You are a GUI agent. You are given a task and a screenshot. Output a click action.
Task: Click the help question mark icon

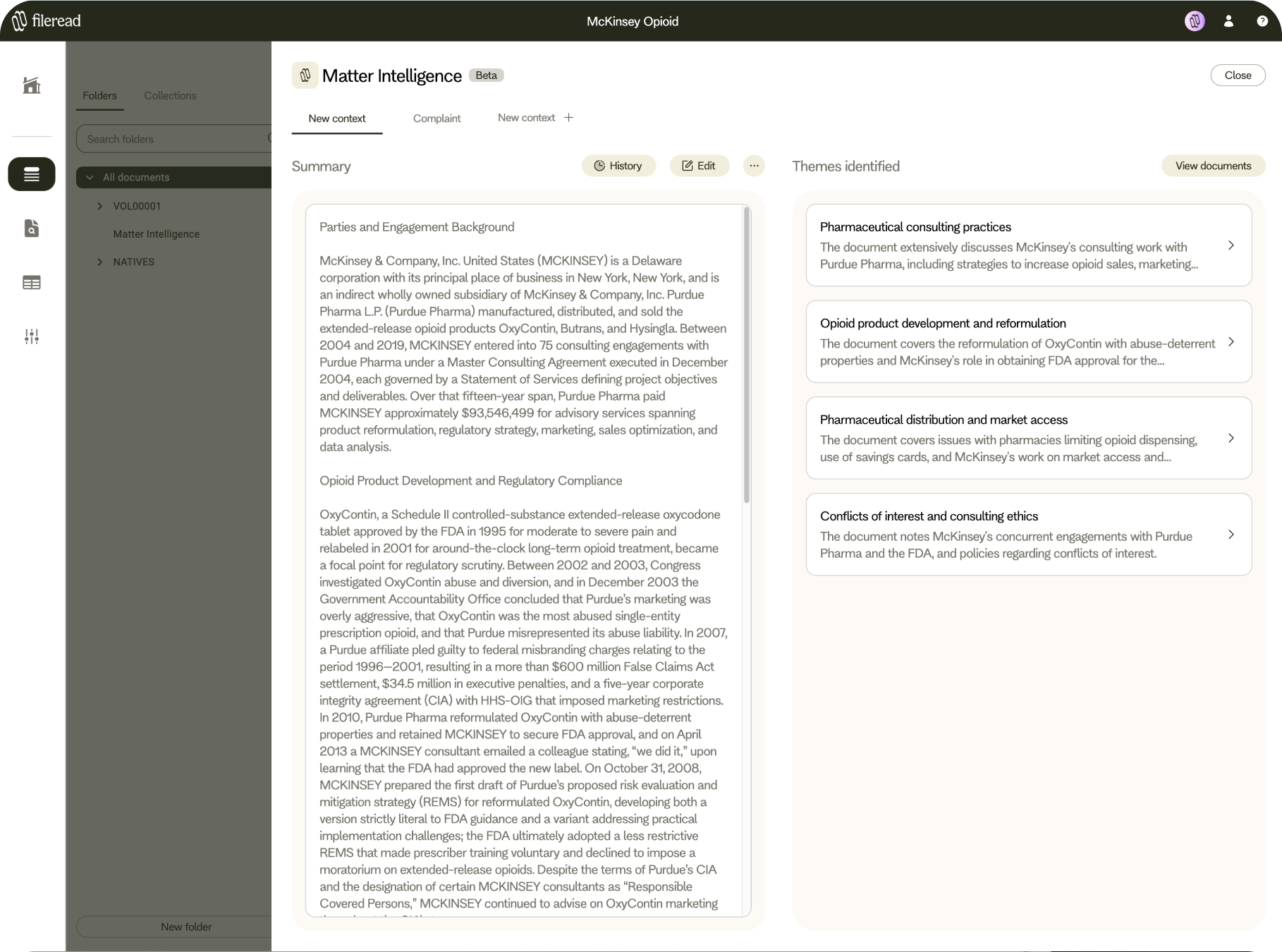click(x=1262, y=21)
